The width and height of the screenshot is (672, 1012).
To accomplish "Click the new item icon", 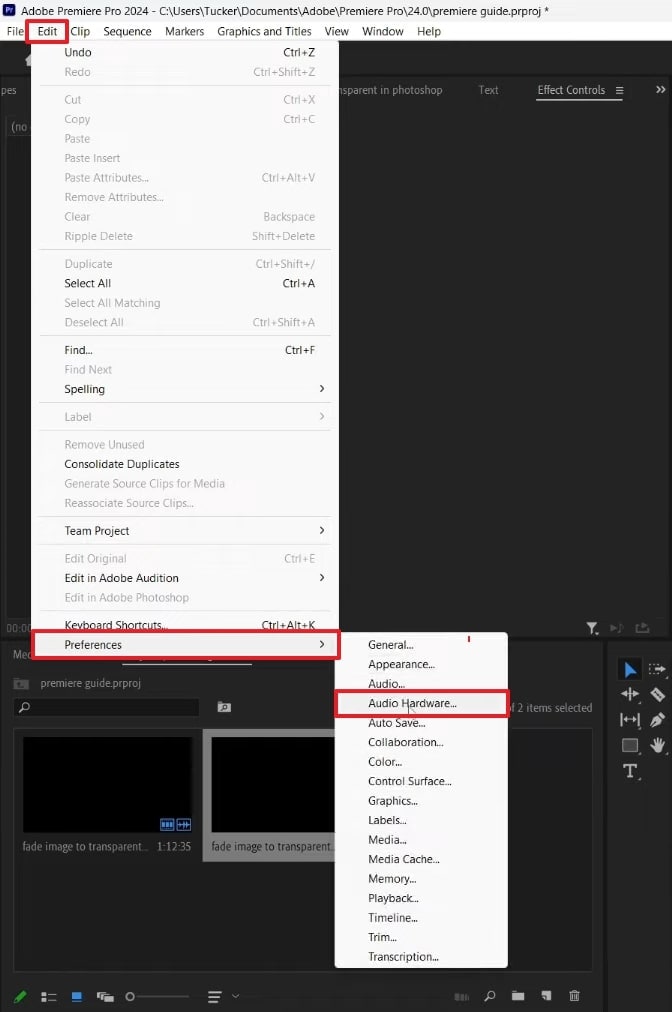I will [546, 996].
